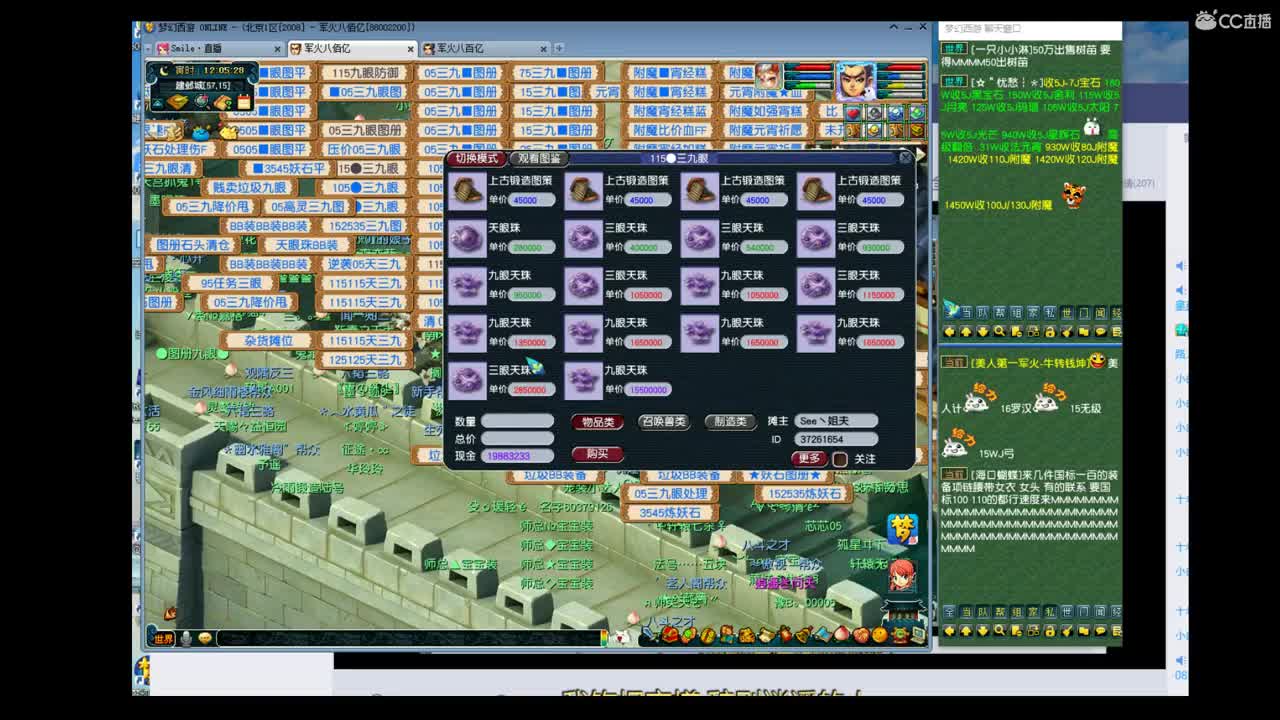Click the seller ID 37261654
The width and height of the screenshot is (1280, 720).
[836, 439]
